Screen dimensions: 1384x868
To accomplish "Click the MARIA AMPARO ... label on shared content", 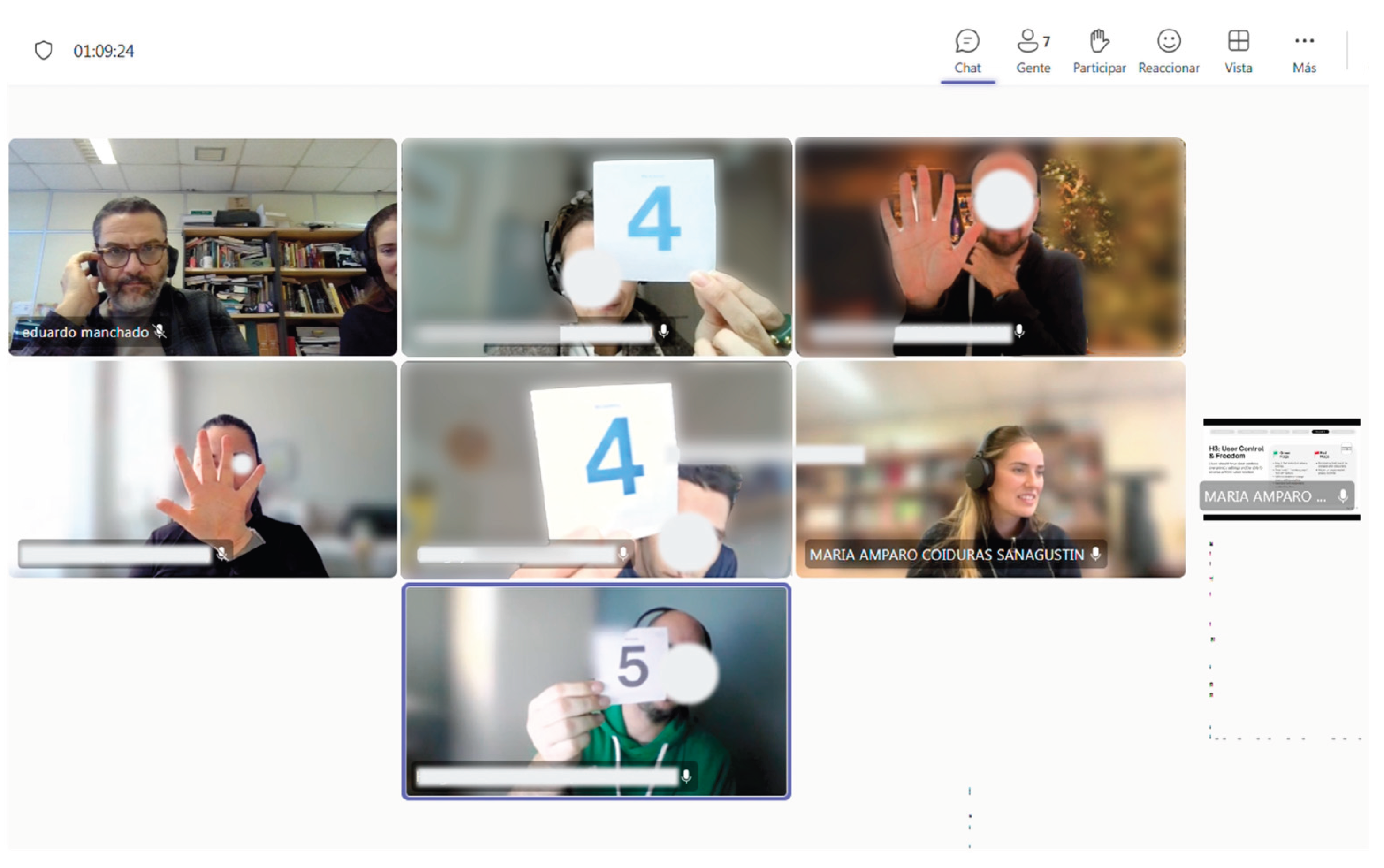I will click(x=1265, y=497).
